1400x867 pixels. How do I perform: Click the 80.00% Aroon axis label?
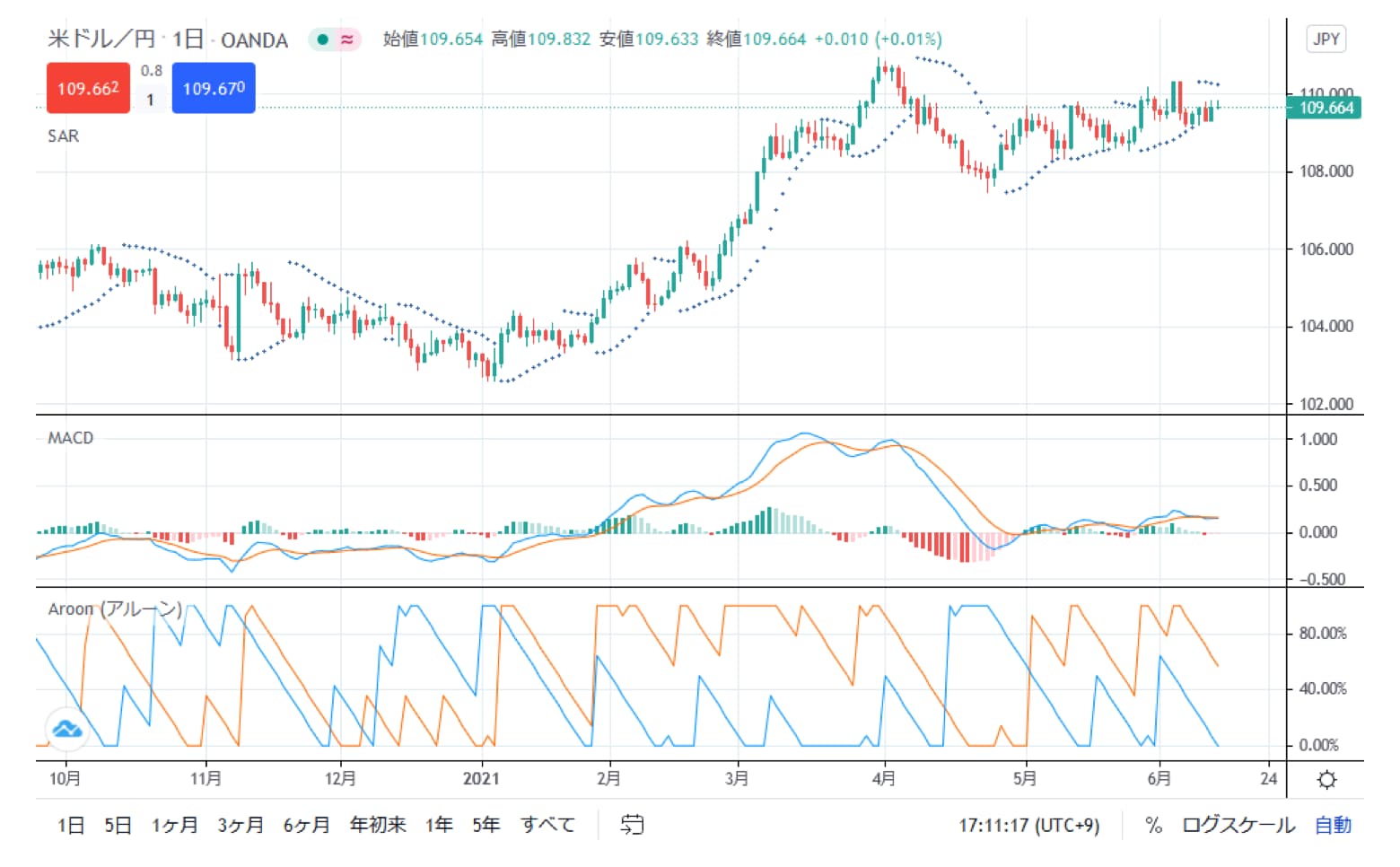pyautogui.click(x=1323, y=634)
